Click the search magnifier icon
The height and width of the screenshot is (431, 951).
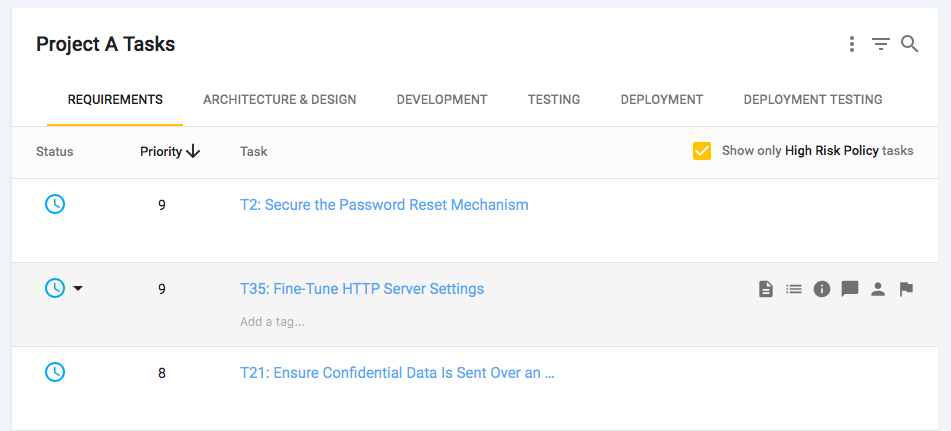(909, 44)
